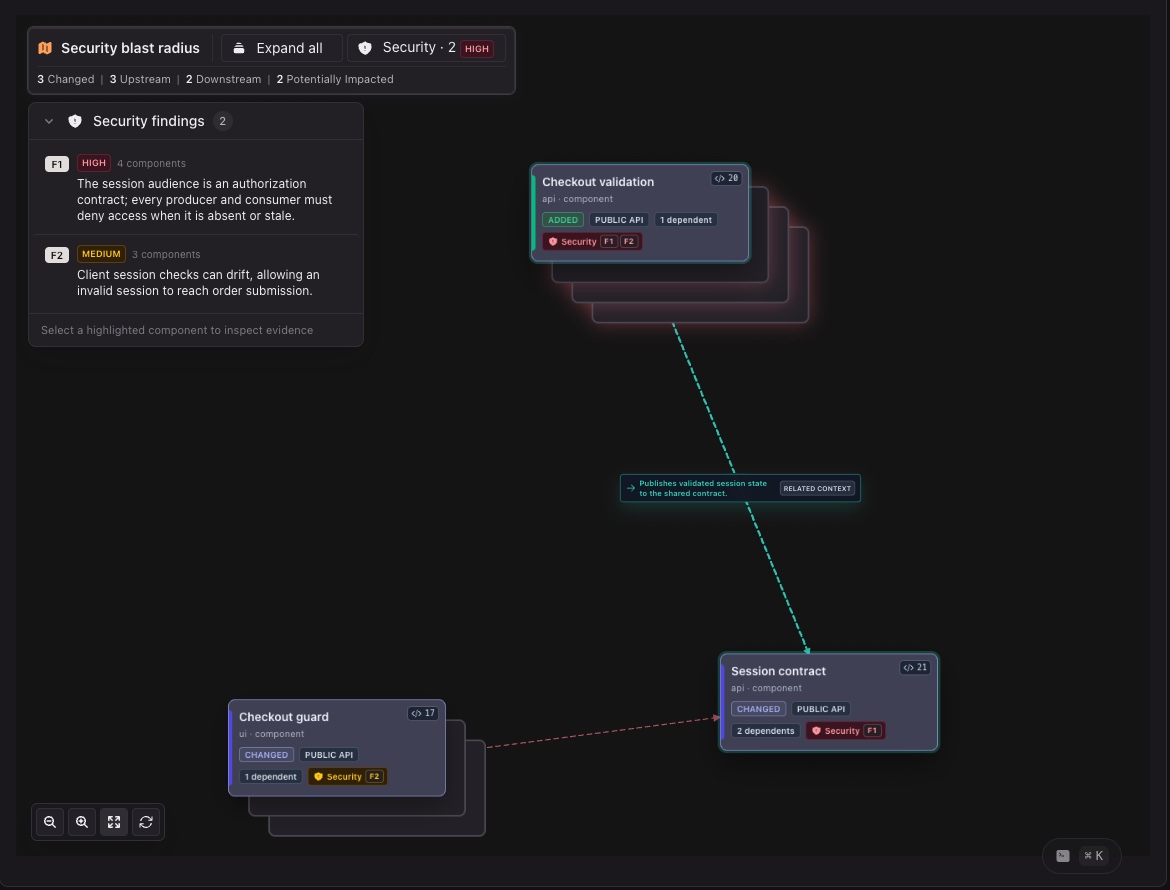Click the Checkout validation node title
The height and width of the screenshot is (890, 1170).
pos(598,182)
